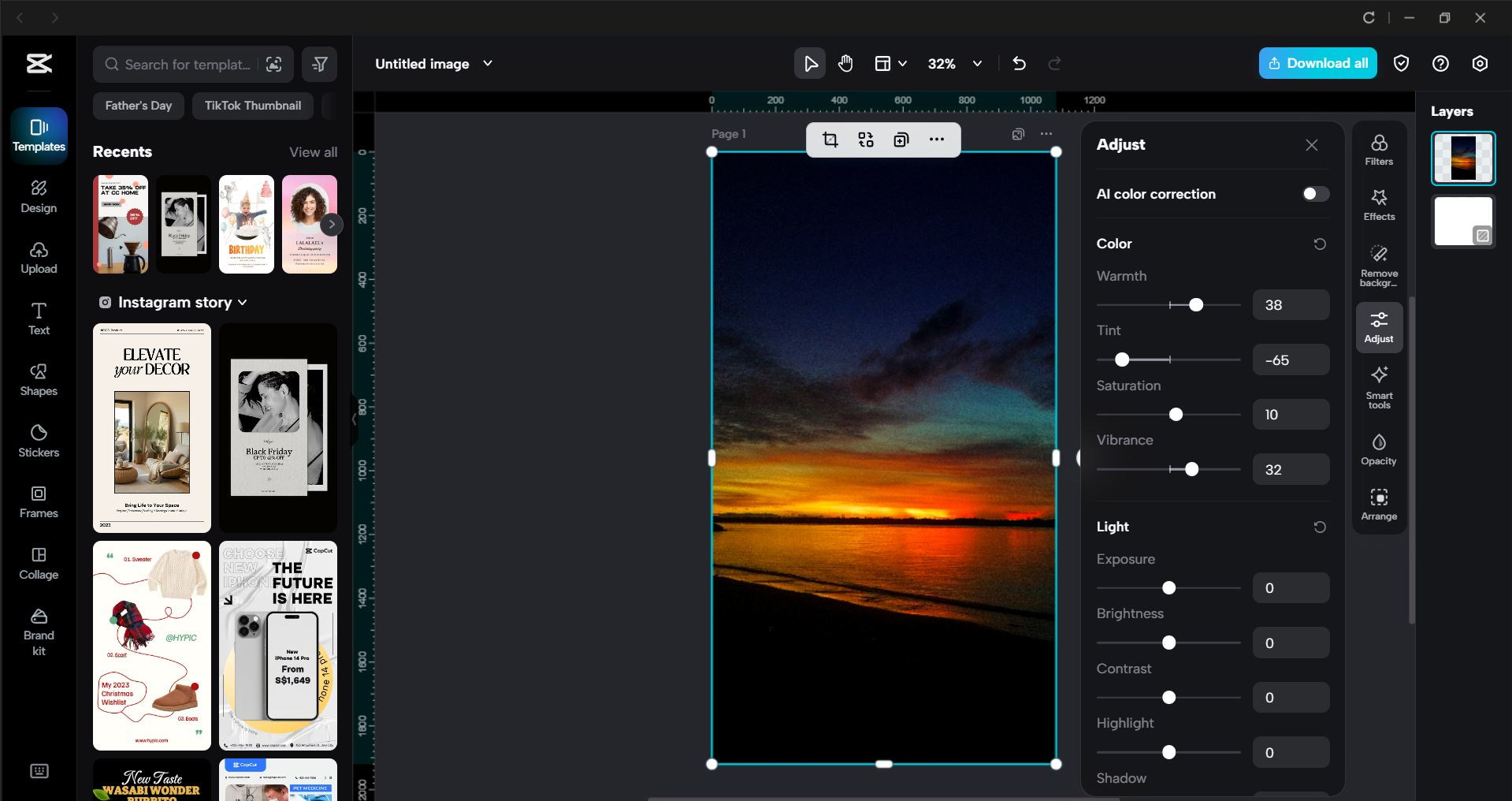Click the Download all button
This screenshot has width=1512, height=801.
(1317, 63)
